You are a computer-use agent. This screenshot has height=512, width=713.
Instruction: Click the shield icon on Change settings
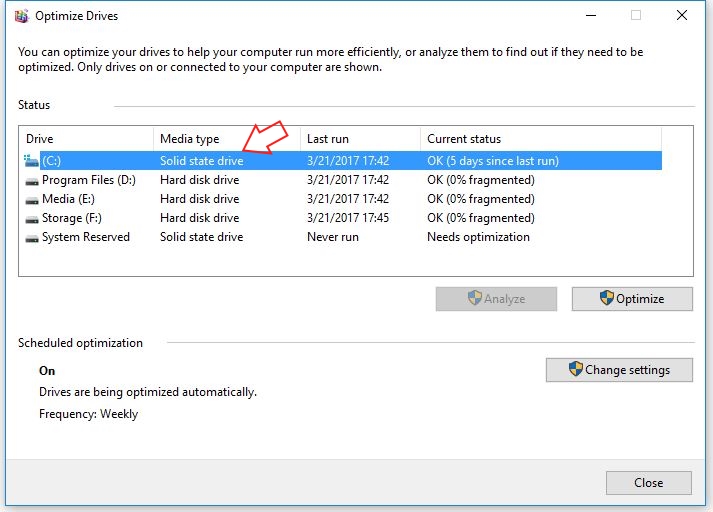click(576, 369)
